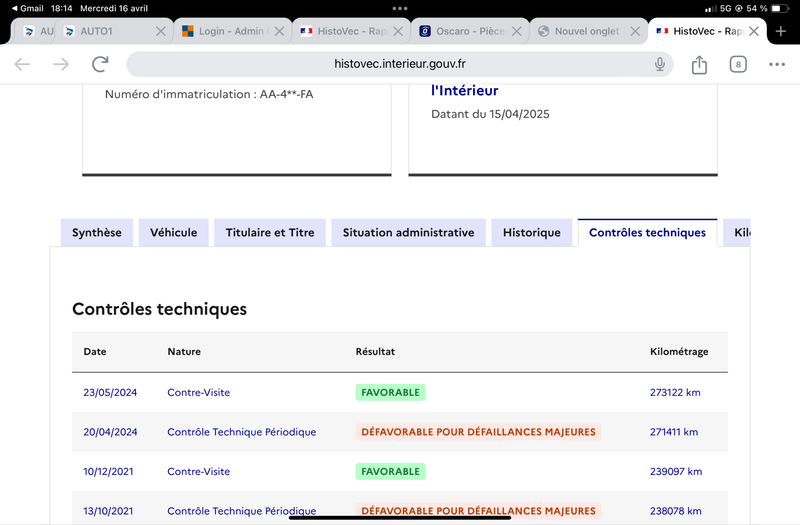Screen dimensions: 800x525
Task: Open the Historique tab
Action: [532, 233]
